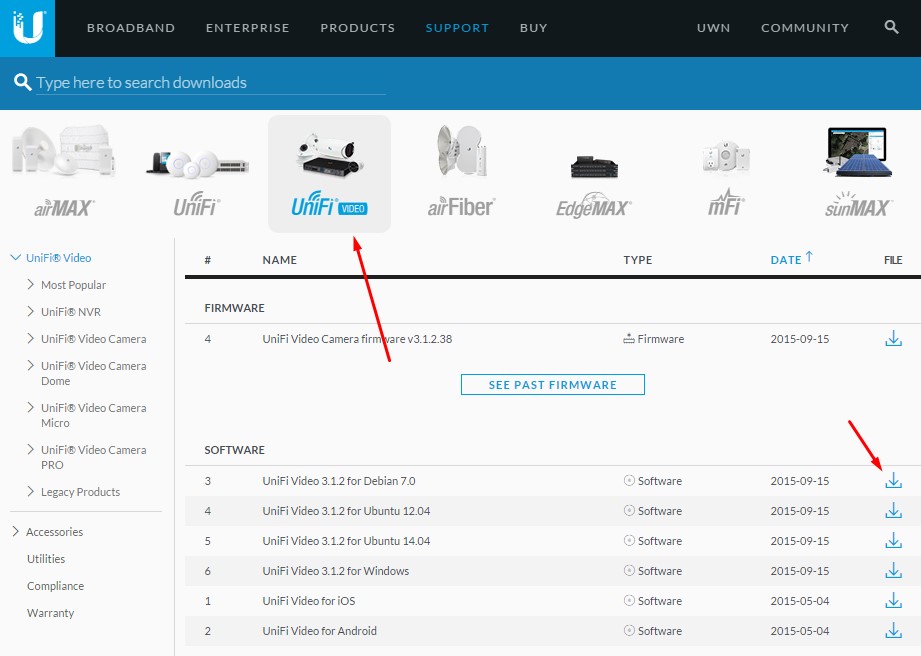This screenshot has width=921, height=656.
Task: Click the SOFTWARE section heading
Action: [x=234, y=450]
